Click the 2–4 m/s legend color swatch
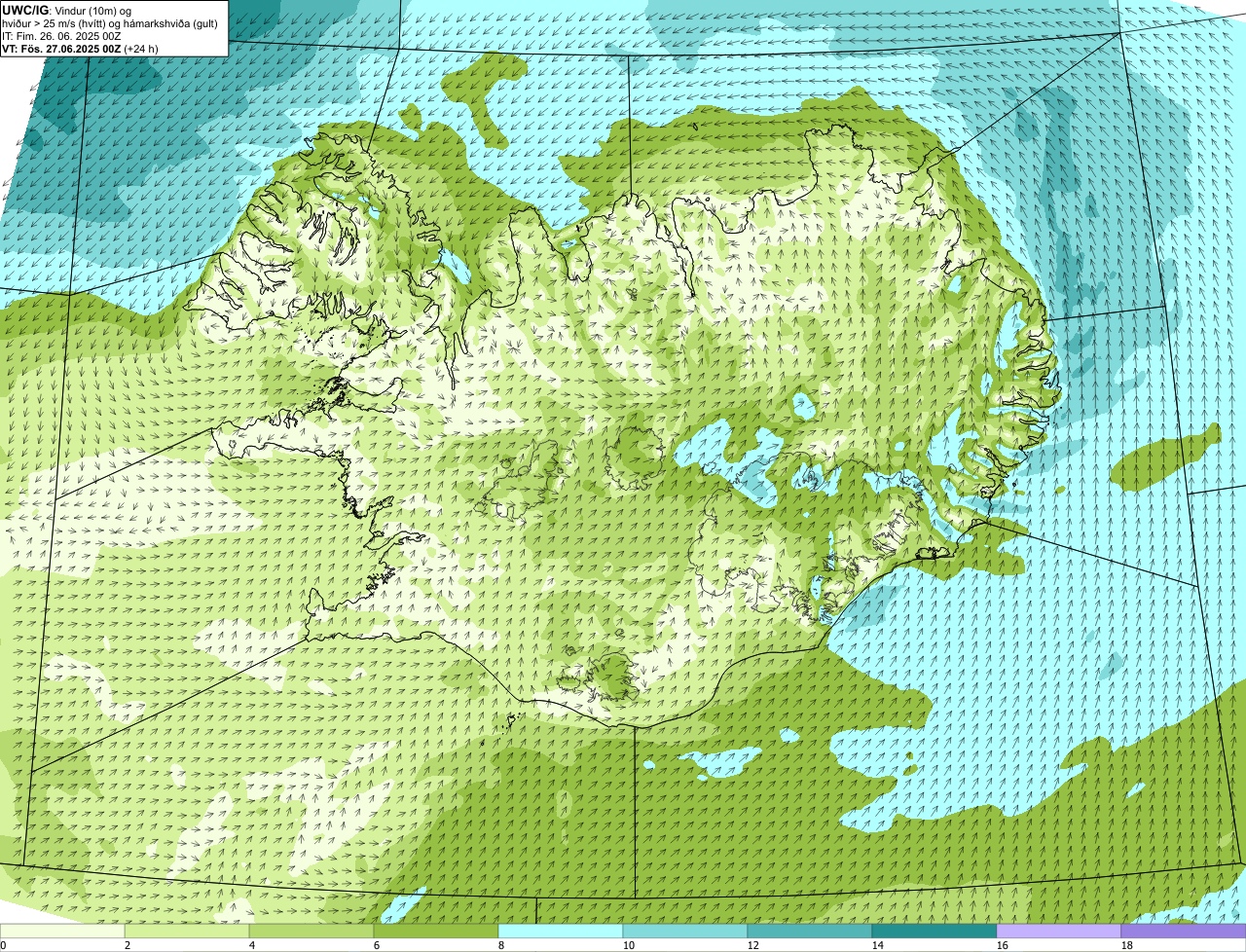1246x952 pixels. coord(187,931)
